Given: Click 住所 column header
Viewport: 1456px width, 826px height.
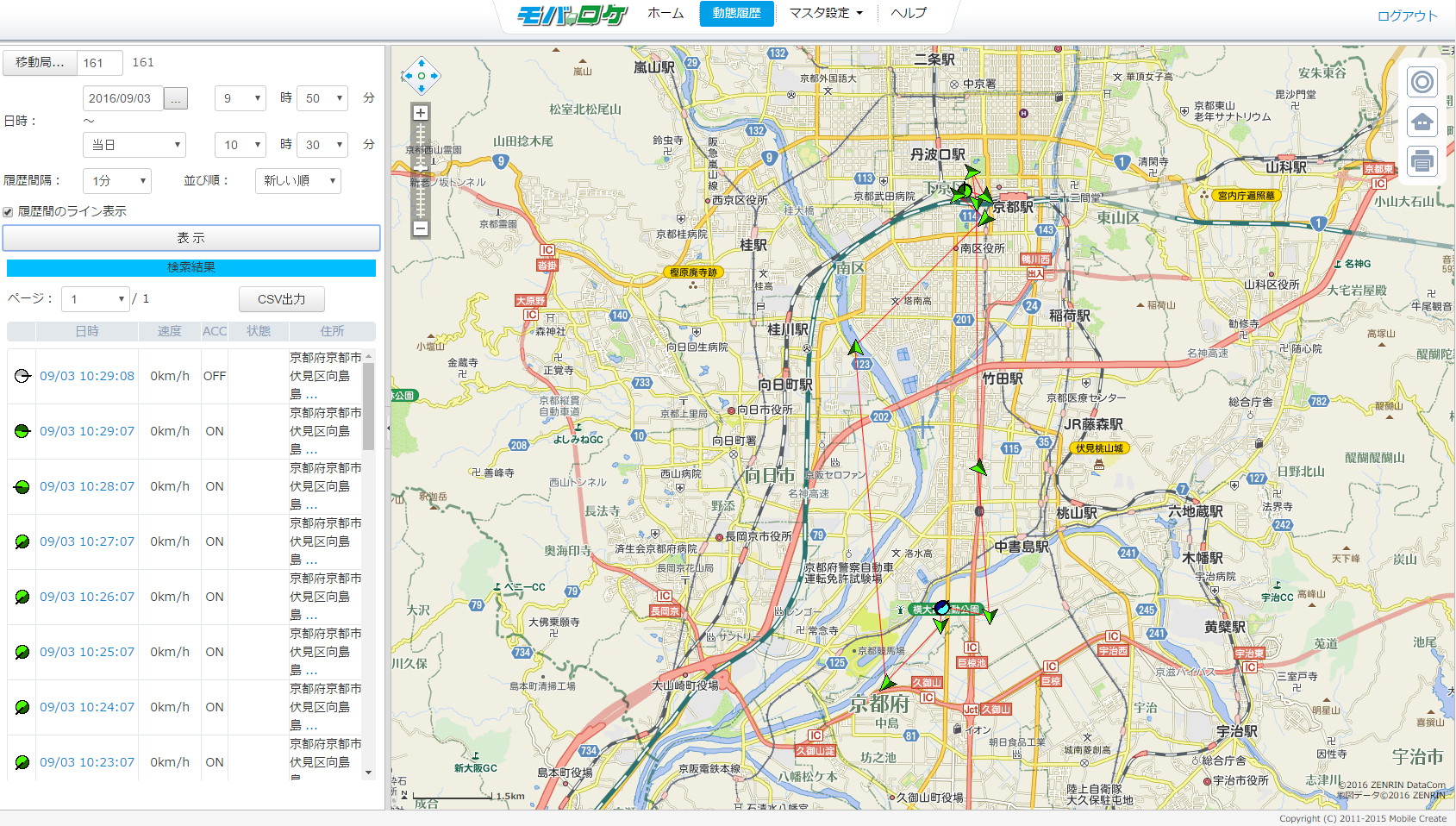Looking at the screenshot, I should click(x=332, y=331).
